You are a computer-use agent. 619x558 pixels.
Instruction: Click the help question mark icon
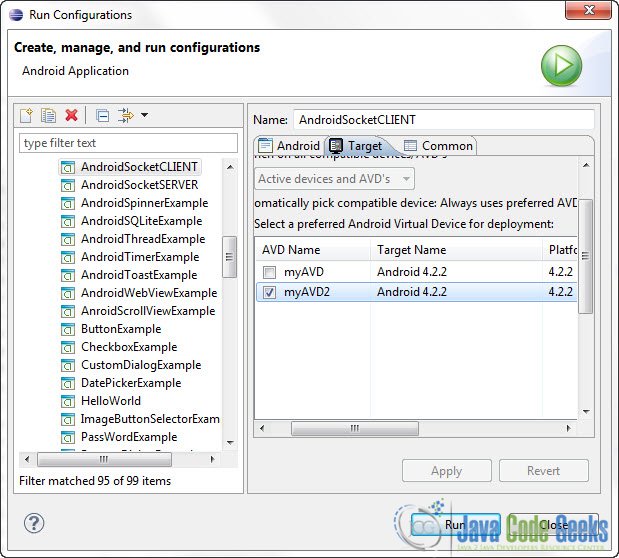(34, 523)
